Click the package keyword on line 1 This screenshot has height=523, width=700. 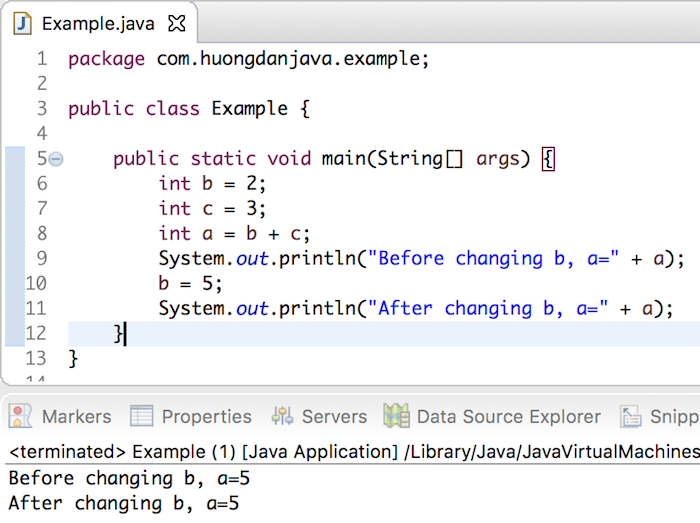click(106, 60)
